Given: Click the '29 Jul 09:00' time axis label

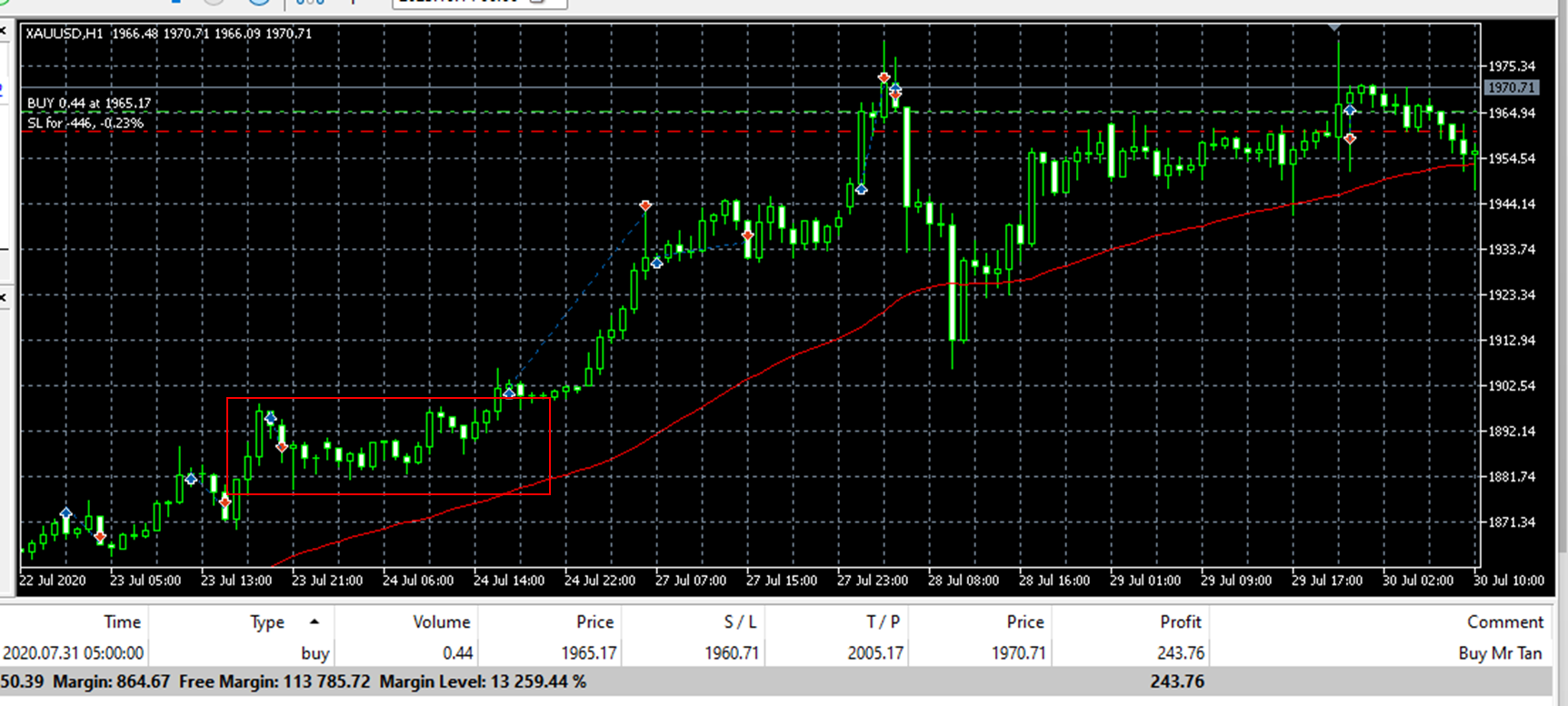Looking at the screenshot, I should click(x=1236, y=581).
